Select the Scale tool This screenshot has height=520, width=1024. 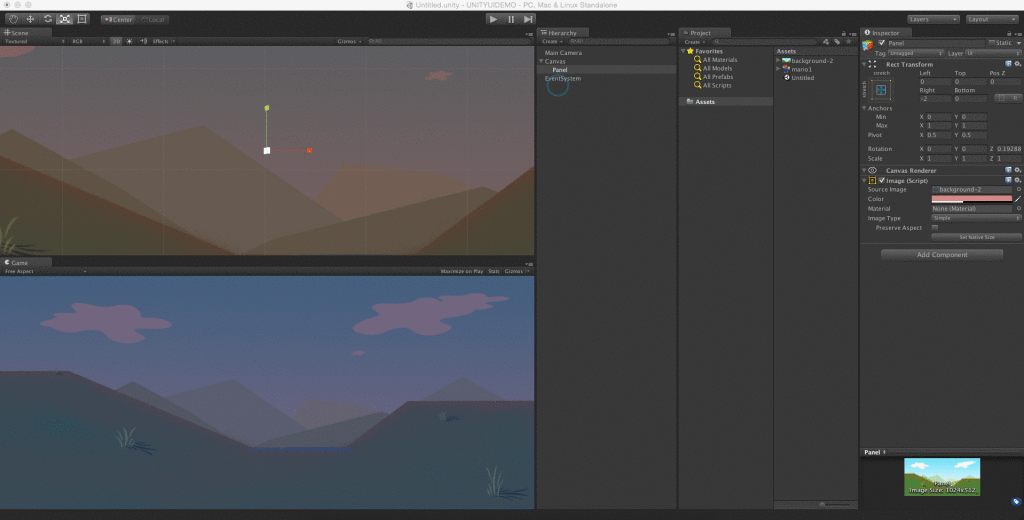[x=65, y=19]
